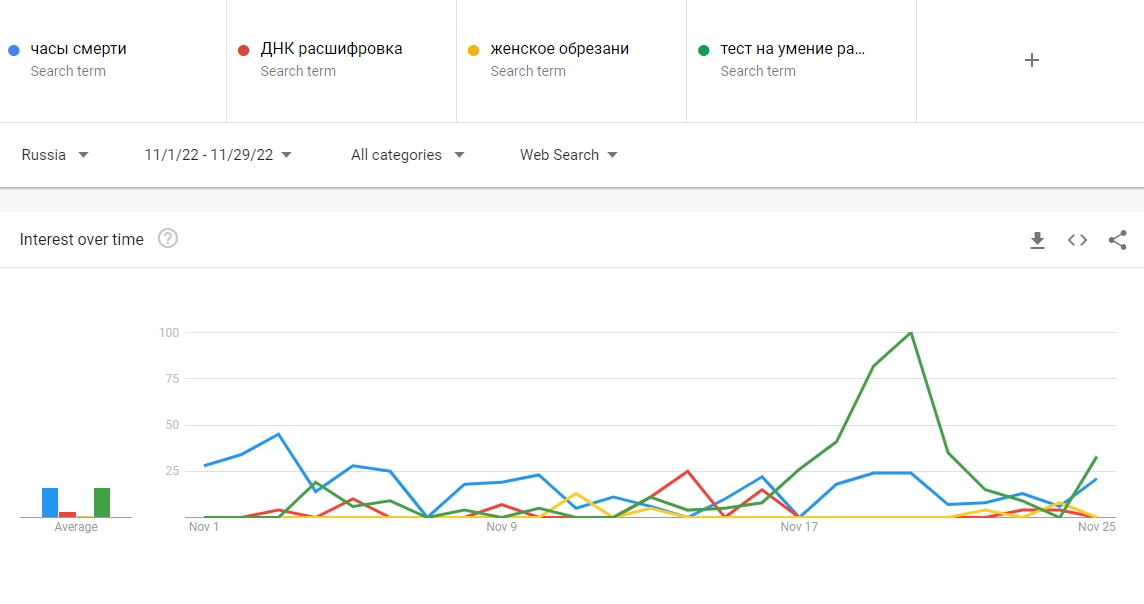Open the Russia region dropdown
The height and width of the screenshot is (604, 1144).
tap(55, 155)
